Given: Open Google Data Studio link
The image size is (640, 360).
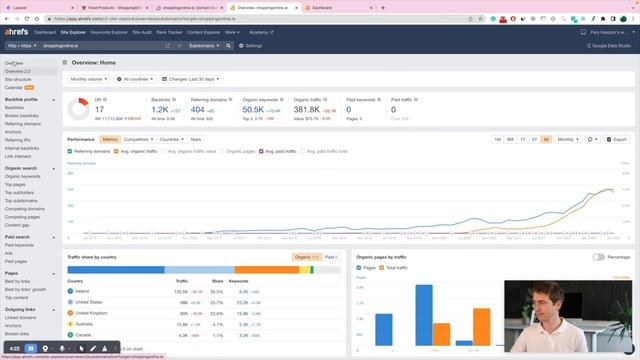Looking at the screenshot, I should (x=609, y=46).
